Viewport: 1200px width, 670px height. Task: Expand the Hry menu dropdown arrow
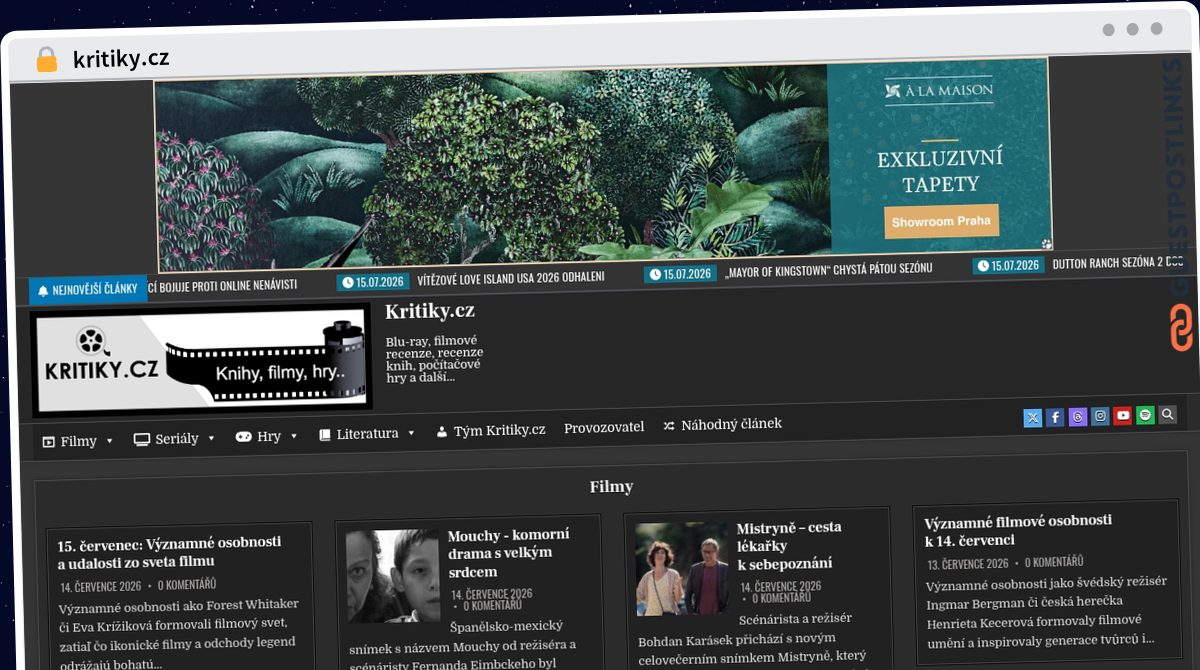pos(293,436)
